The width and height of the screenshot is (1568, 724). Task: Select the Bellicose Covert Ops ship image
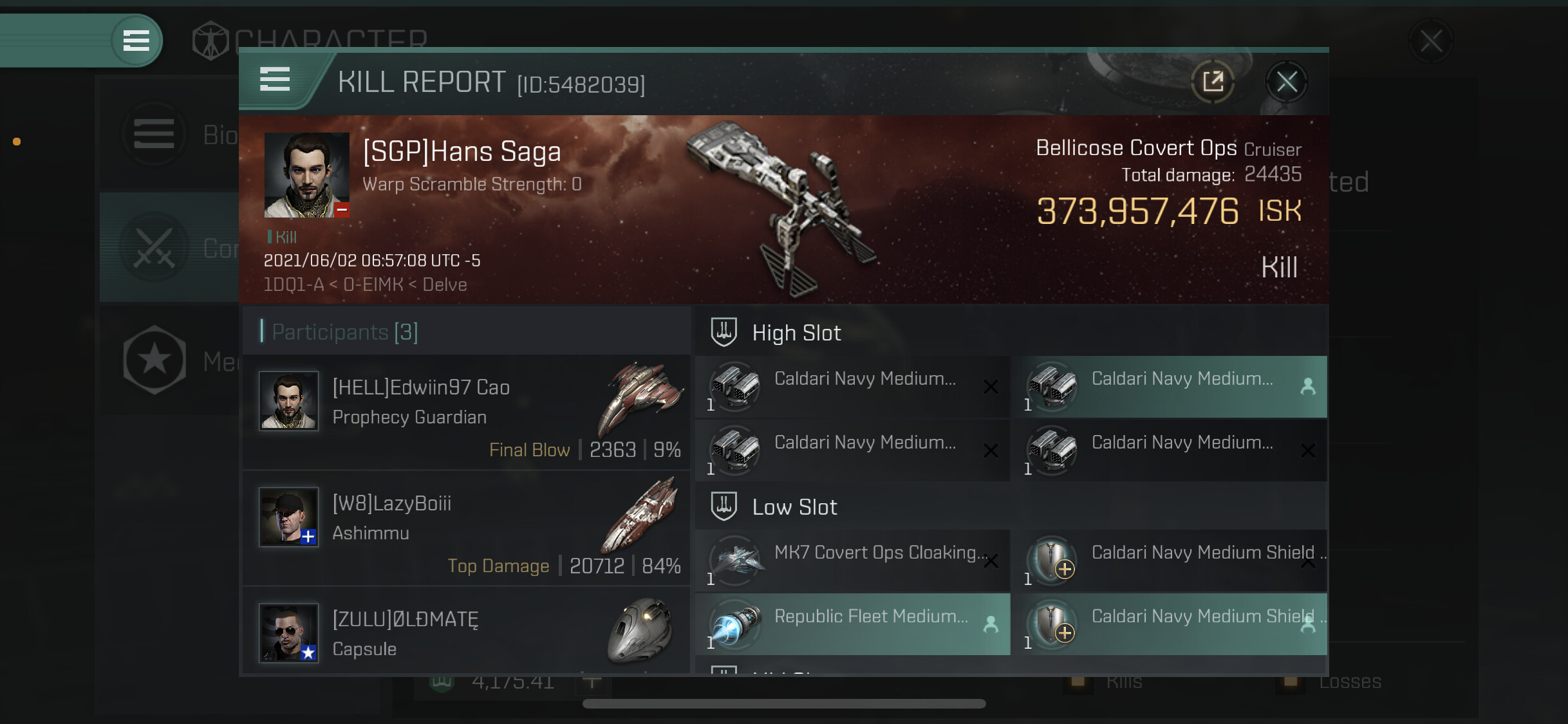coord(782,206)
